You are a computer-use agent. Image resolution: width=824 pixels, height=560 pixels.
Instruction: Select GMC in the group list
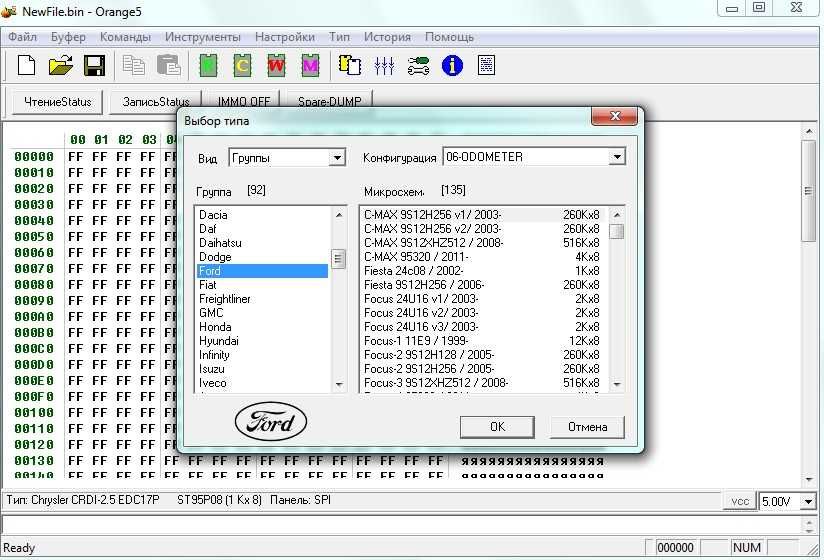tap(262, 313)
